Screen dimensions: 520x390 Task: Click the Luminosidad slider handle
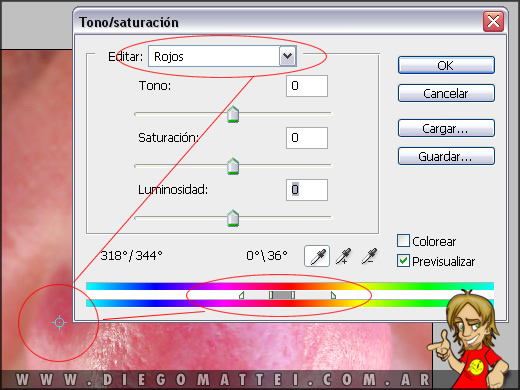point(233,218)
